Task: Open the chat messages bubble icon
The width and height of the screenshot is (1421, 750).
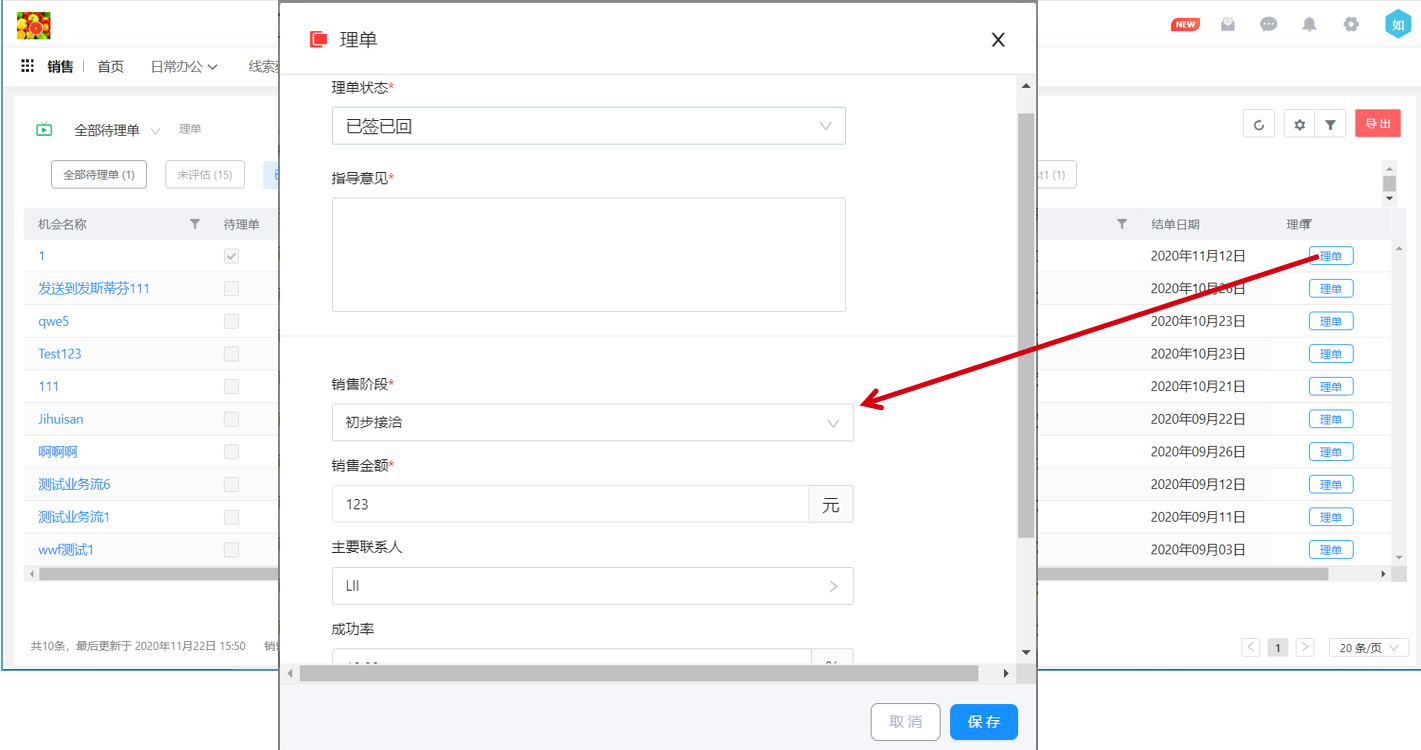Action: [x=1268, y=25]
